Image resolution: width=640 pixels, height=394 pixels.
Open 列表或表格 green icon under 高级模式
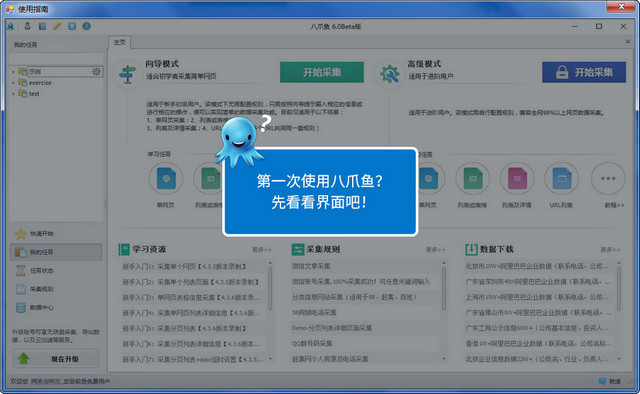pos(473,178)
